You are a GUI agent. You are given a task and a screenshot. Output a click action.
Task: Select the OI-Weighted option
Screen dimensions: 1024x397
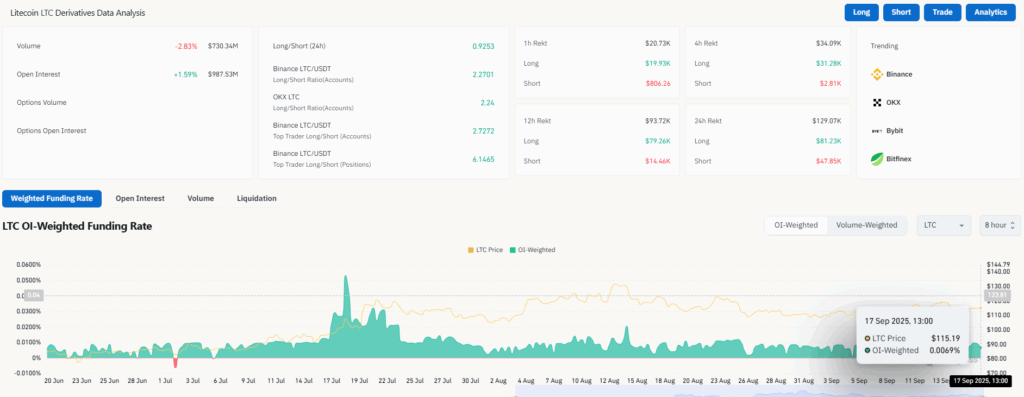(796, 225)
